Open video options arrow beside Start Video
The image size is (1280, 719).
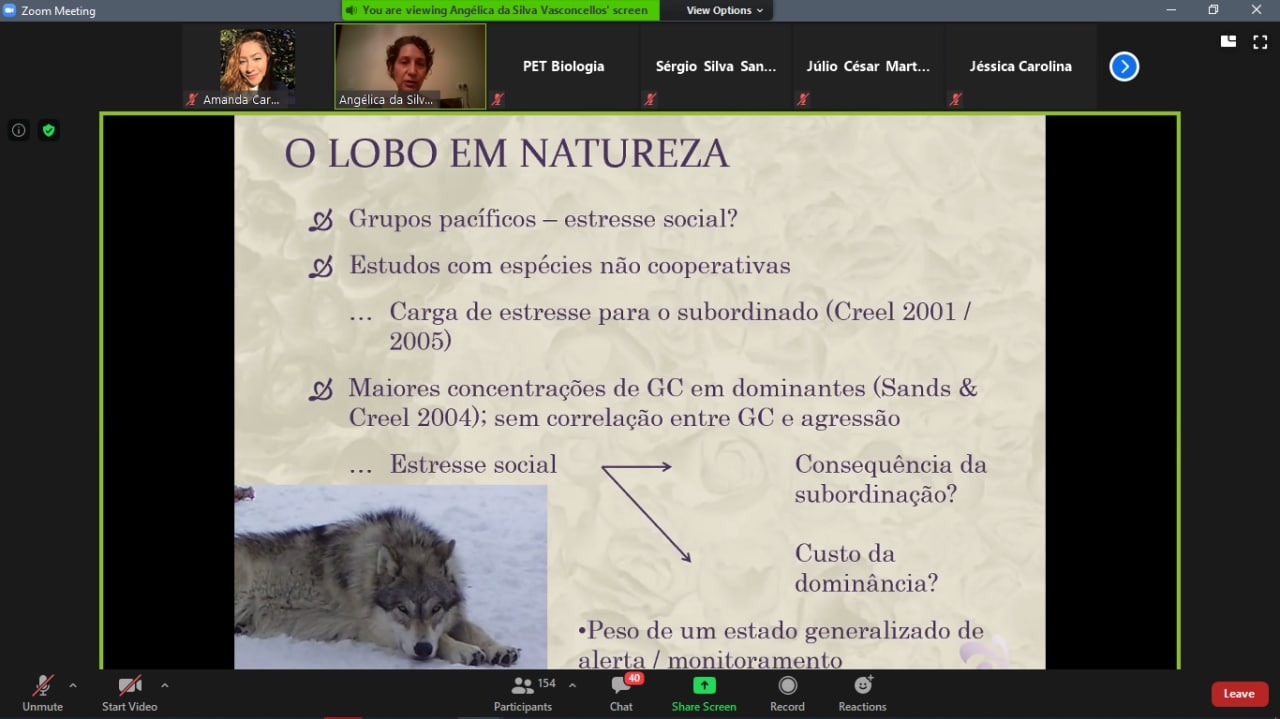[164, 686]
